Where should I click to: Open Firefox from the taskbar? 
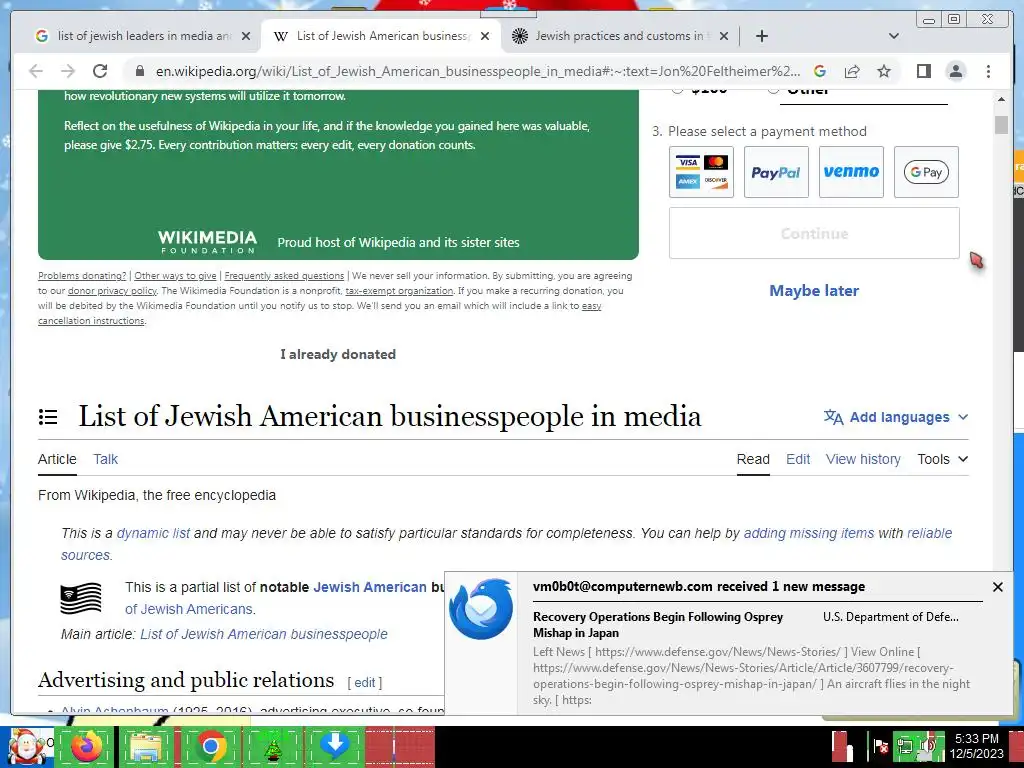click(87, 747)
